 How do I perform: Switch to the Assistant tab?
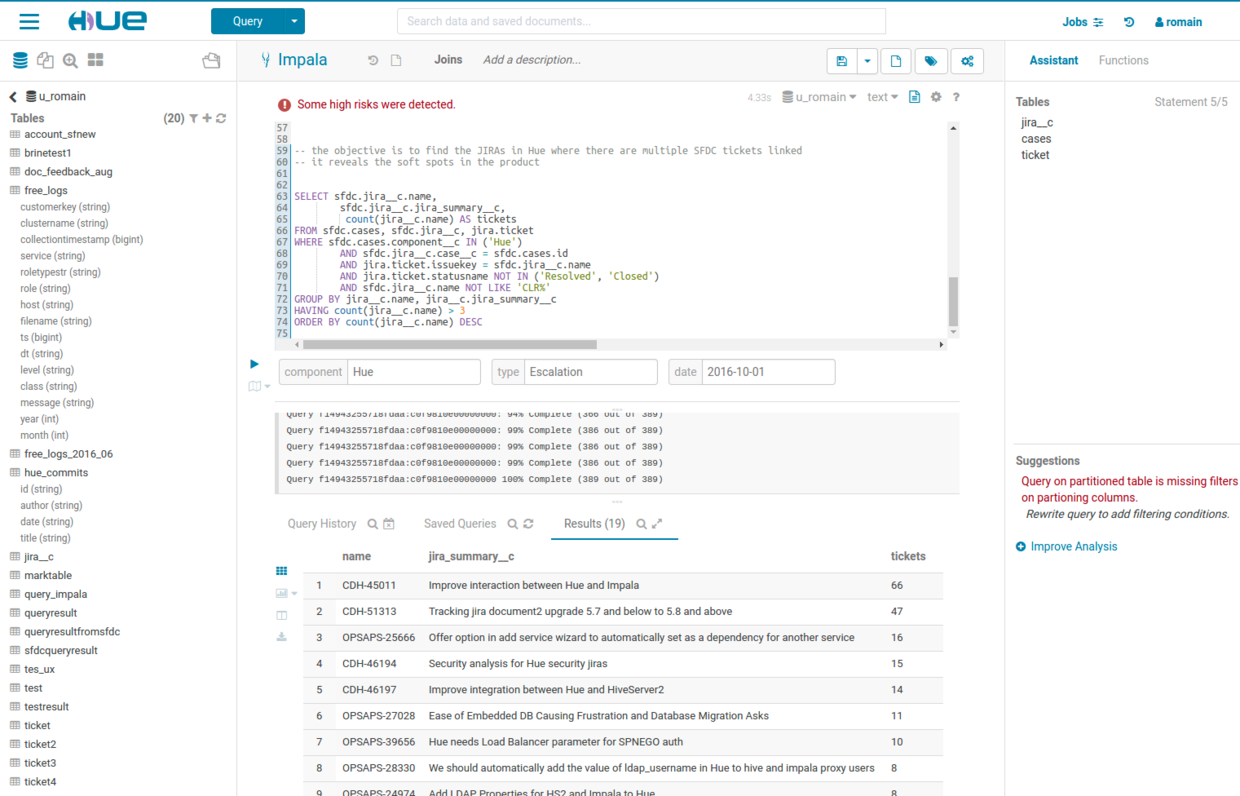tap(1054, 60)
